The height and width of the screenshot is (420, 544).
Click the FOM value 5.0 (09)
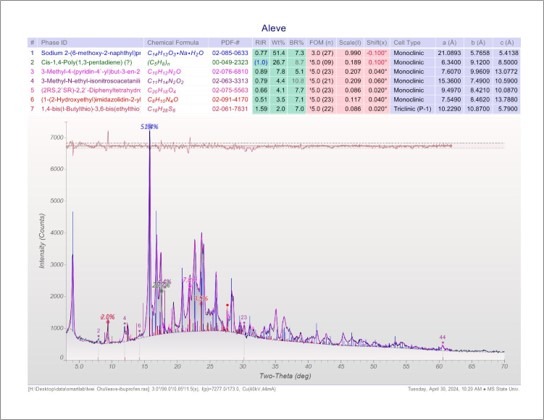[x=322, y=62]
